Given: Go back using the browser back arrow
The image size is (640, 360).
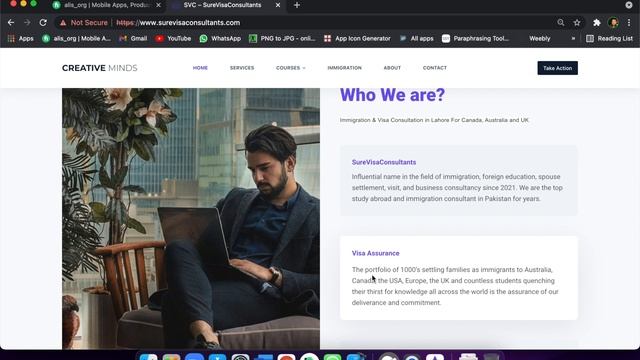Looking at the screenshot, I should coord(11,22).
